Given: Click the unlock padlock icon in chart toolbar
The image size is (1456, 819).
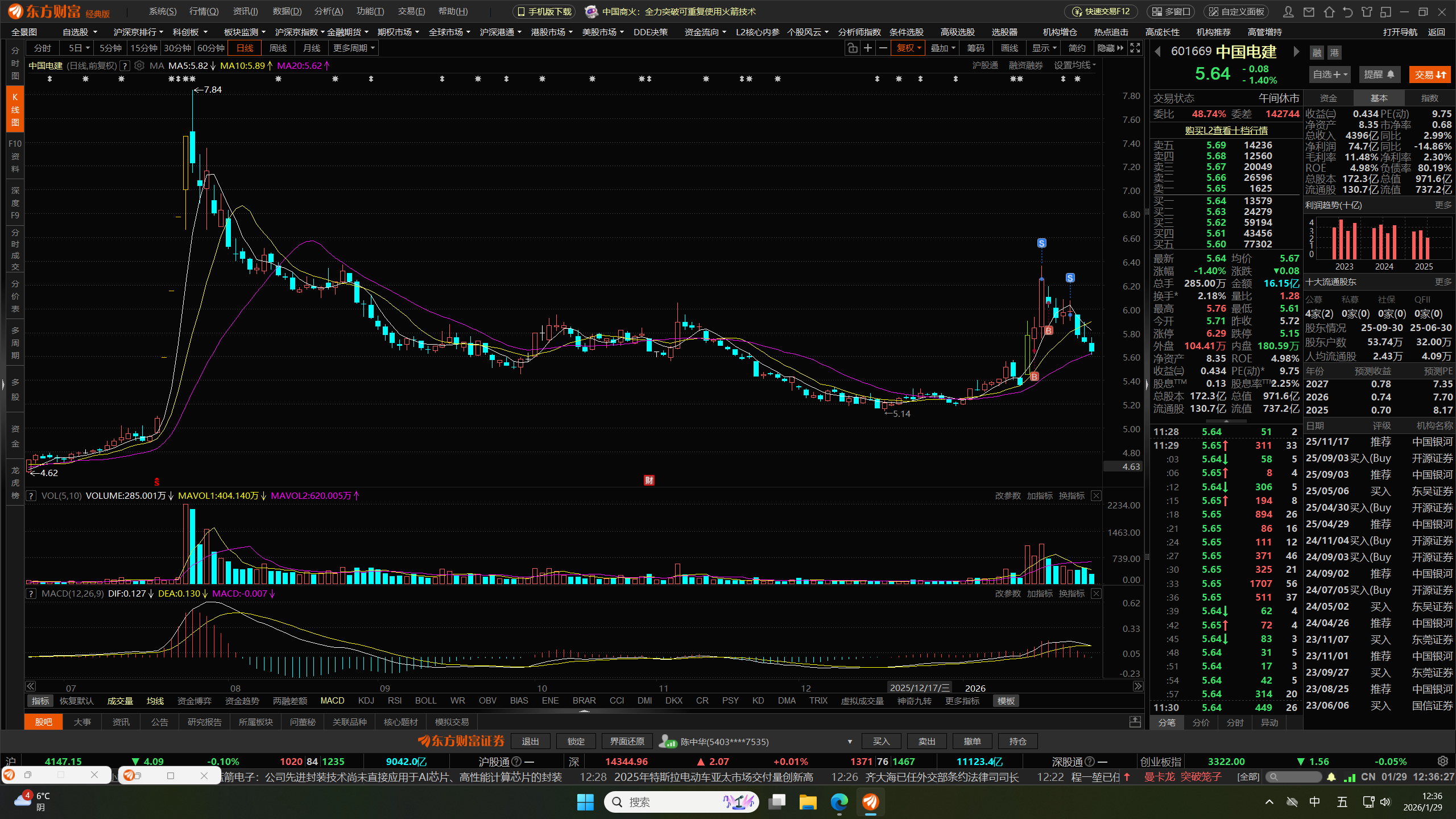Looking at the screenshot, I should click(x=852, y=48).
